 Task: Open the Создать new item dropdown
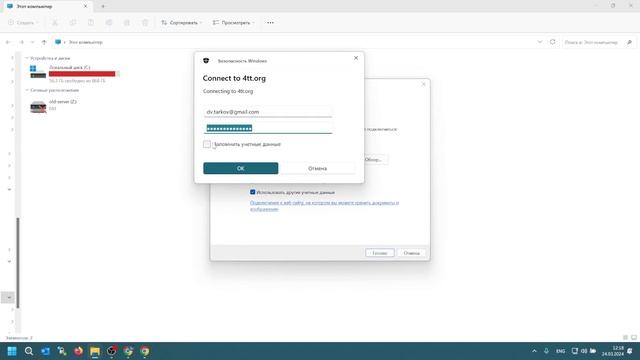23,23
